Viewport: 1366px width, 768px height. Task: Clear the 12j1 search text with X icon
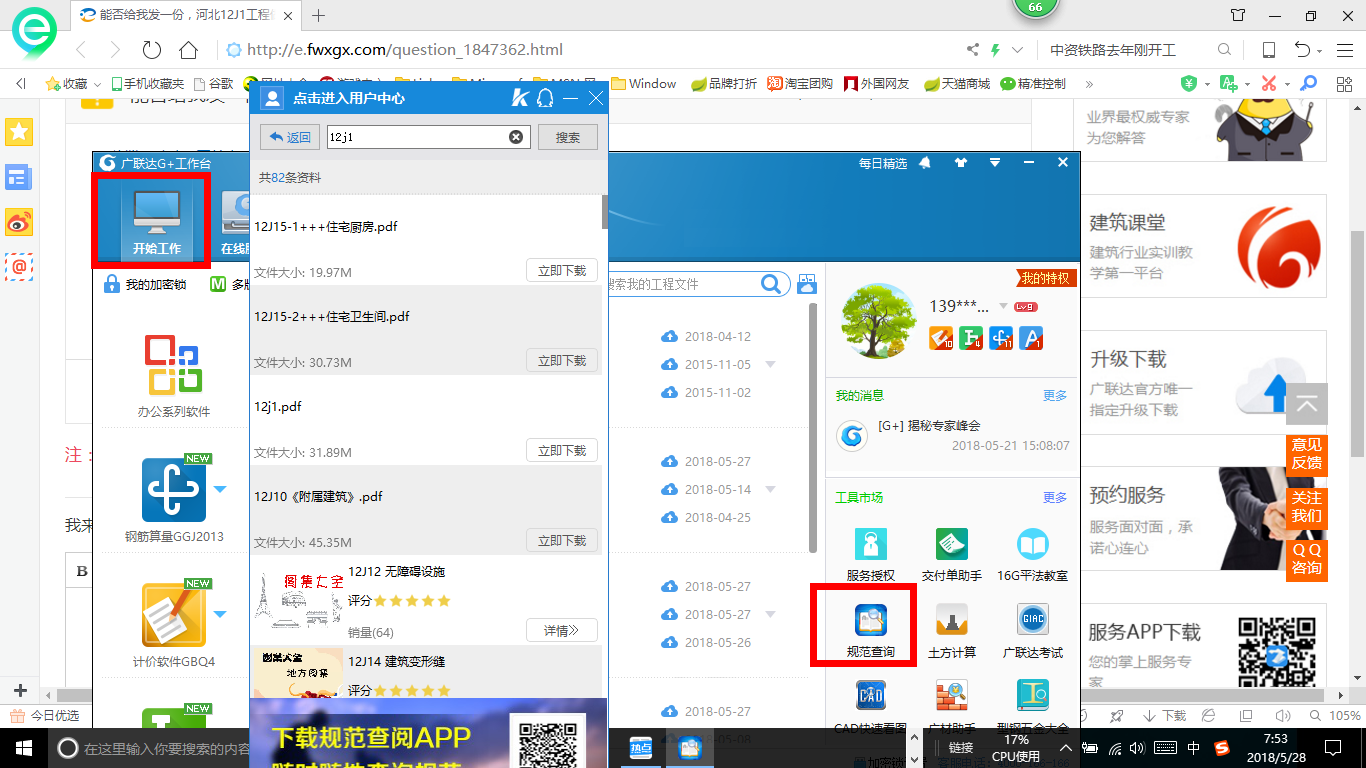pos(516,137)
